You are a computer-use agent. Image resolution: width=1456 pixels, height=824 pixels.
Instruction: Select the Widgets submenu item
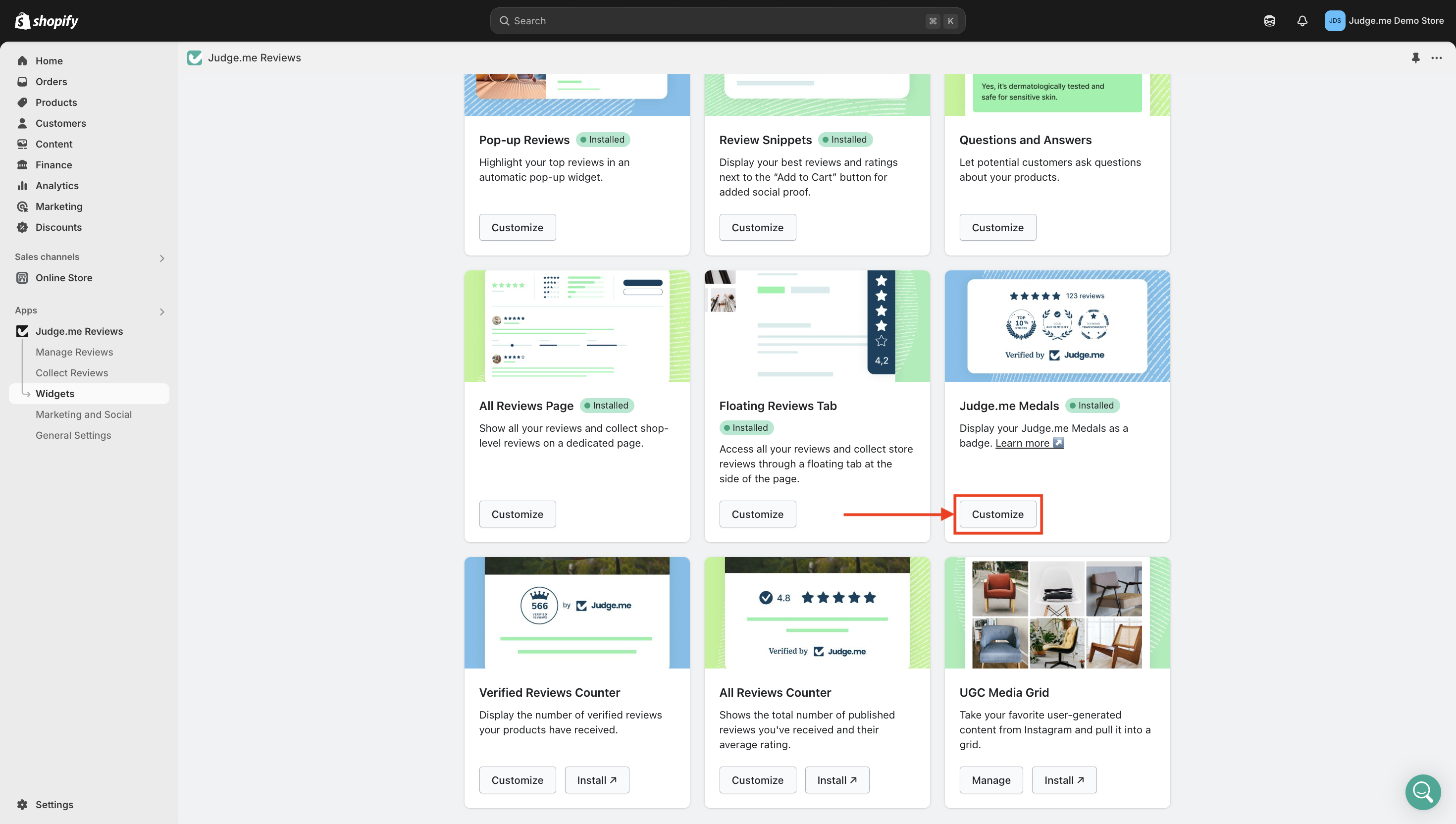click(x=89, y=394)
